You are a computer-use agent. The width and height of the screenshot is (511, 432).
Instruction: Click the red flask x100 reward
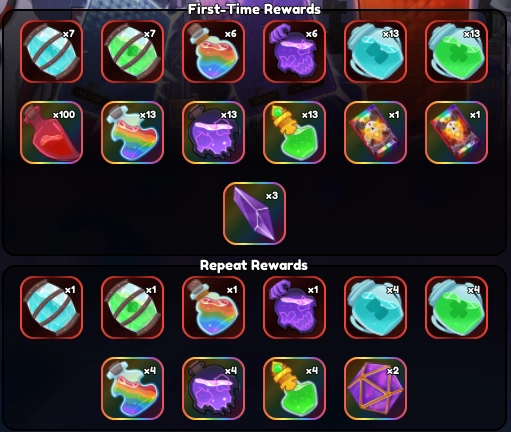(51, 132)
